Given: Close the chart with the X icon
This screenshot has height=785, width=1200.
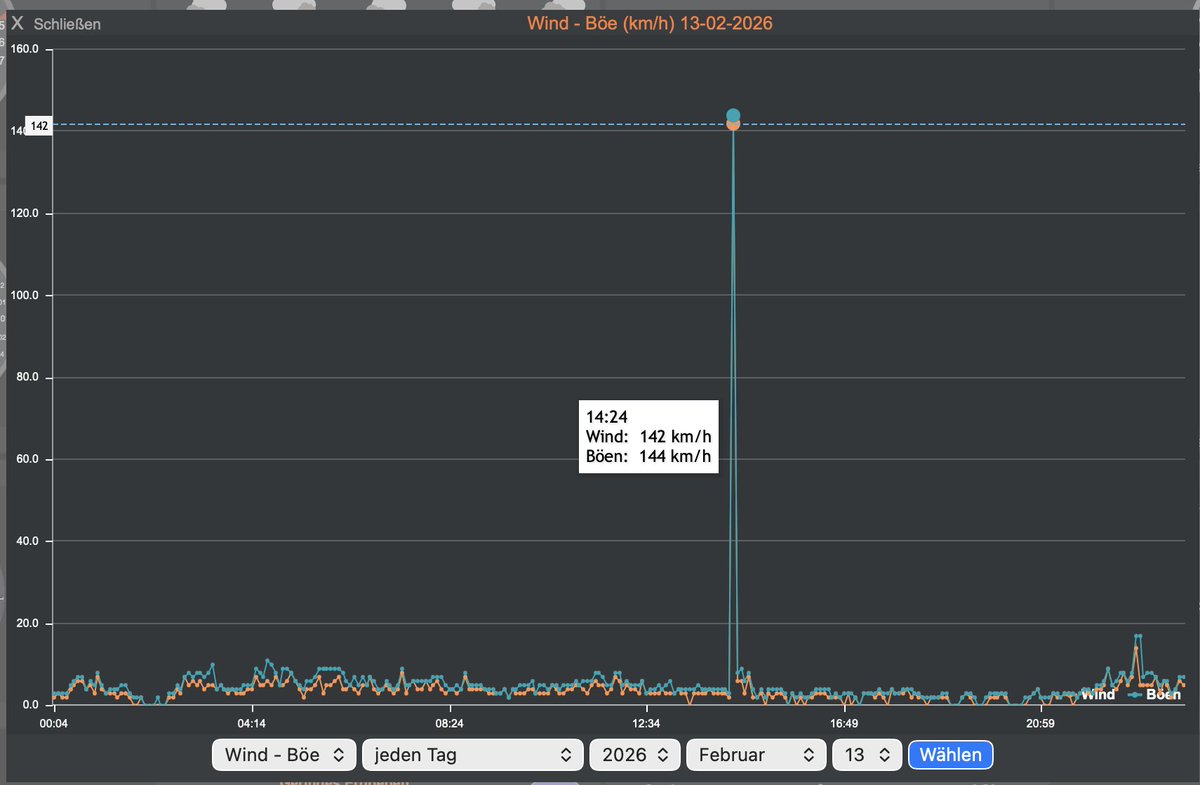Looking at the screenshot, I should [17, 22].
